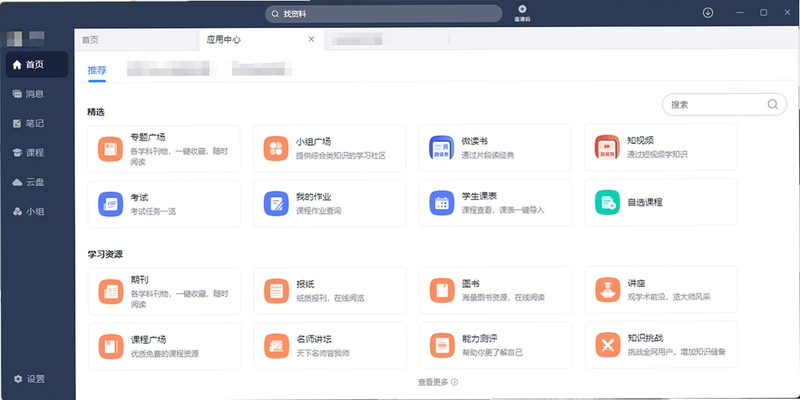Click the text 帮助你更了解自己

[492, 352]
